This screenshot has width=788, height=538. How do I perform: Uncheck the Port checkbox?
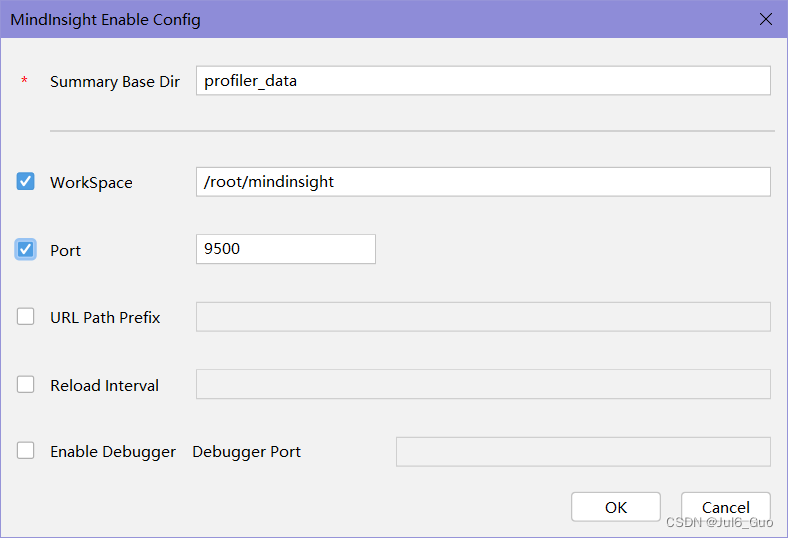26,249
